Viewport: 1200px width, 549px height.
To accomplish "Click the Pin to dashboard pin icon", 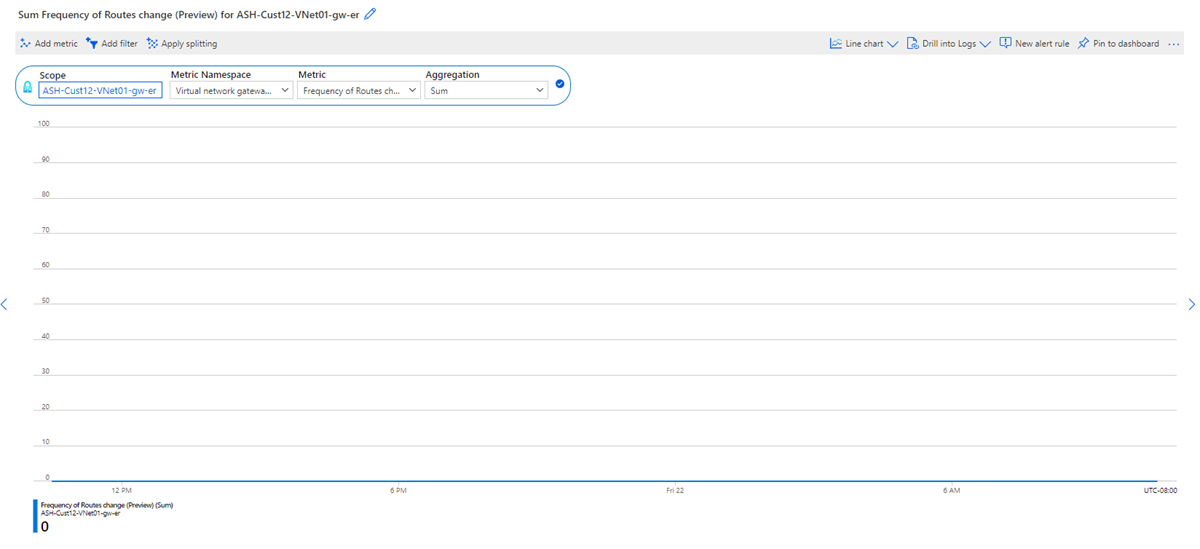I will (1083, 44).
